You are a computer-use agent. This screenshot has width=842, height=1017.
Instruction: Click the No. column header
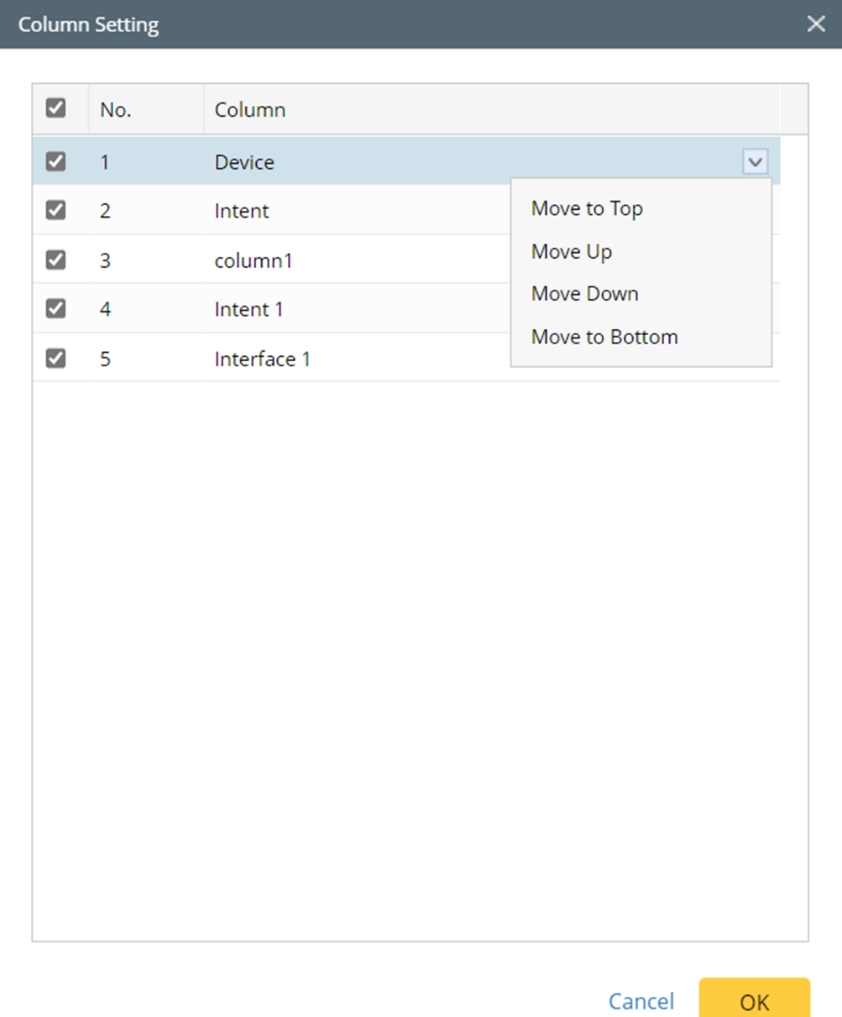116,110
